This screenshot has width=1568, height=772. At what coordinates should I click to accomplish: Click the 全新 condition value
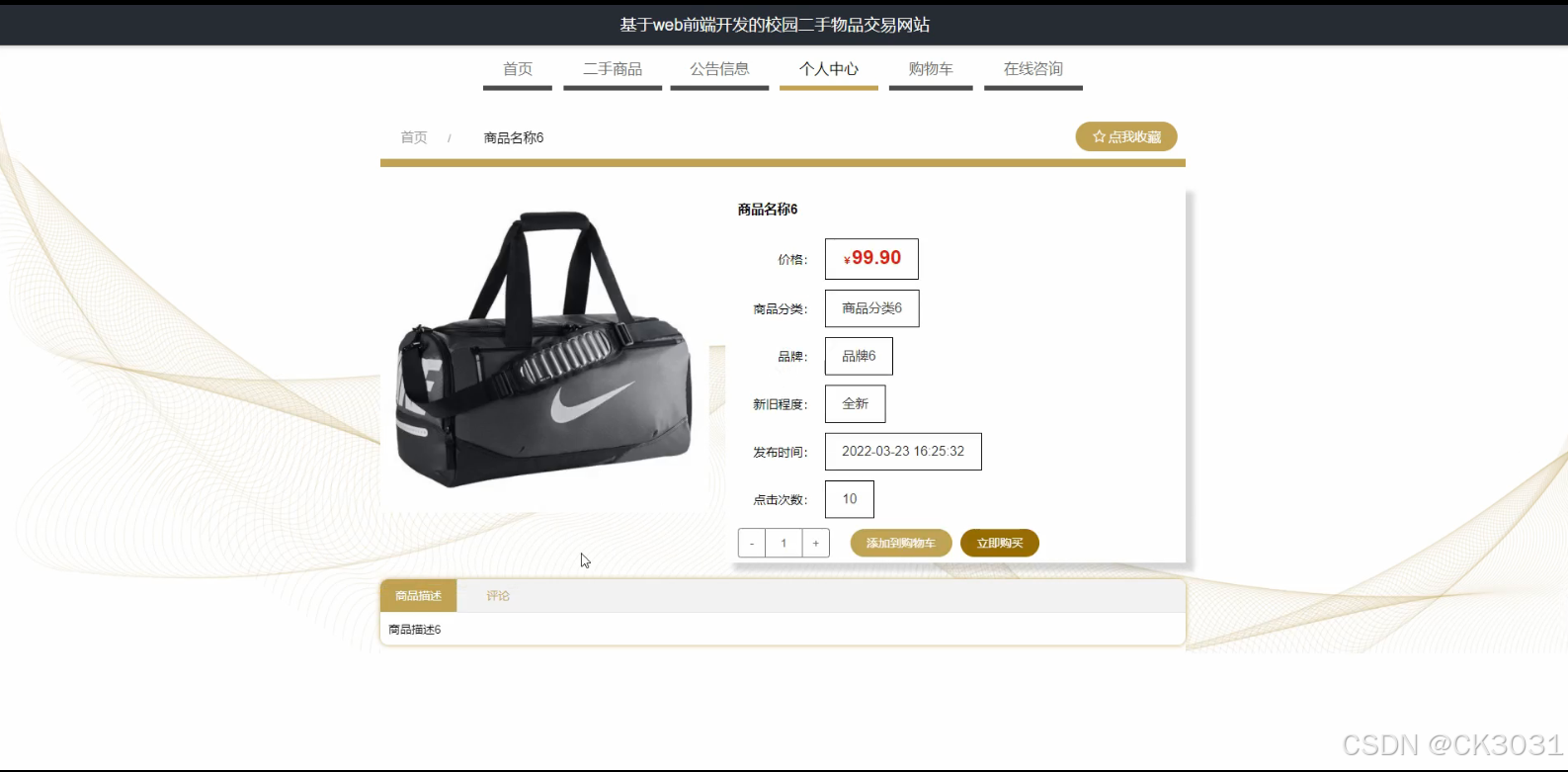tap(855, 403)
